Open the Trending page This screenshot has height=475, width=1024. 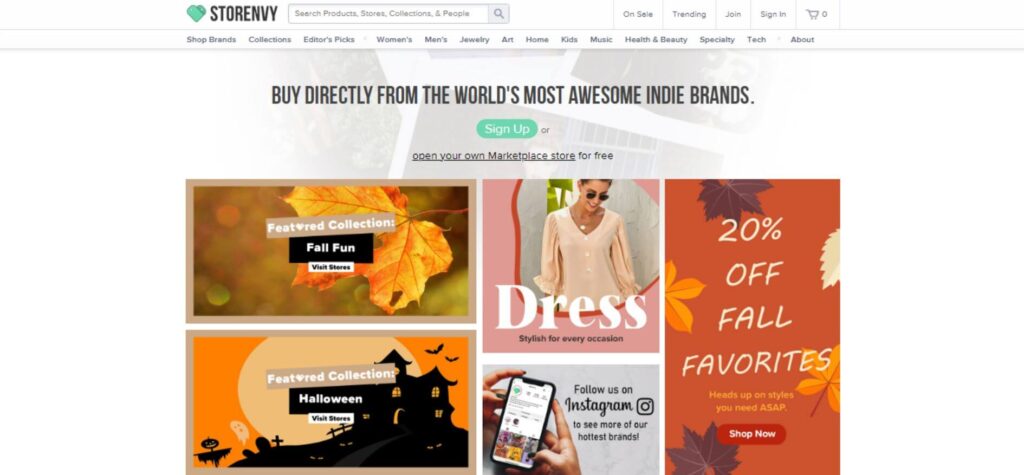click(x=689, y=14)
